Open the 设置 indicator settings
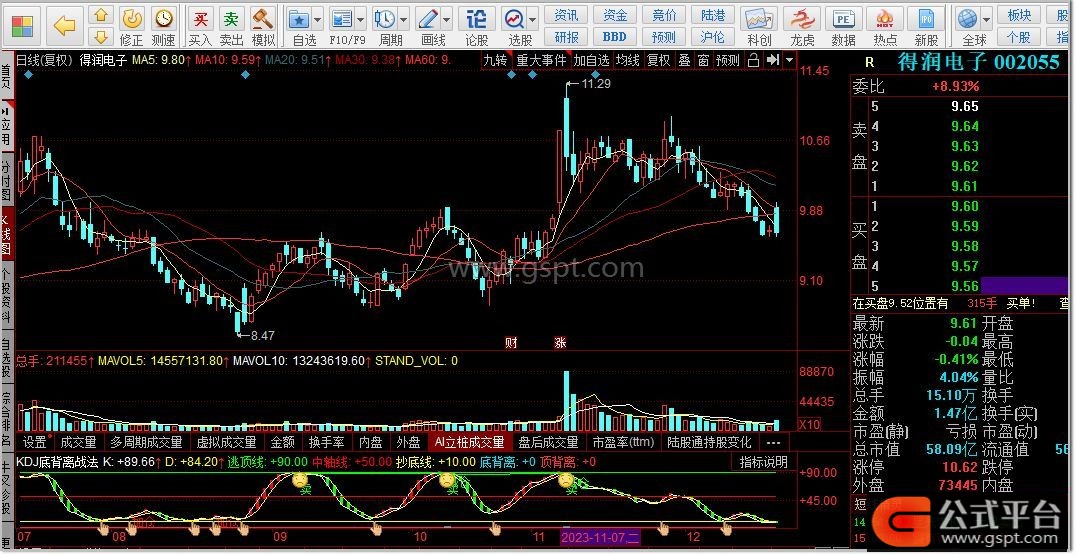1077x555 pixels. tap(35, 442)
